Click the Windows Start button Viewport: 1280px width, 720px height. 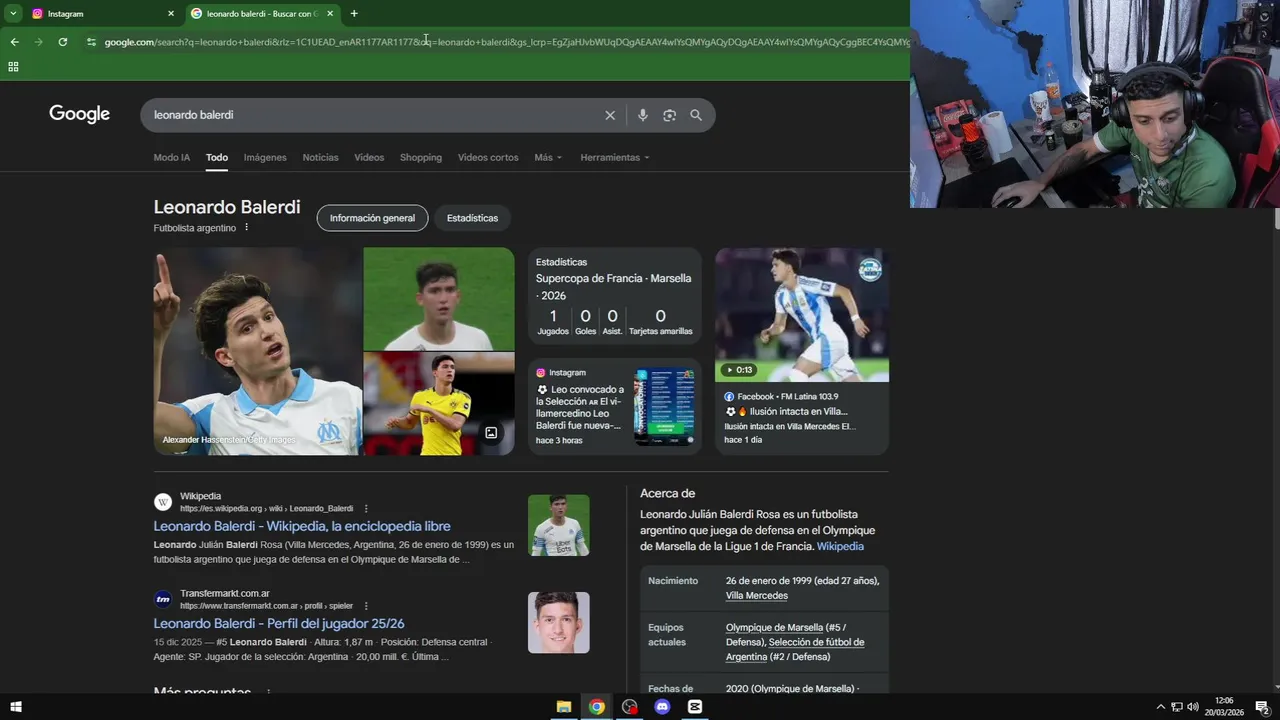[x=15, y=707]
